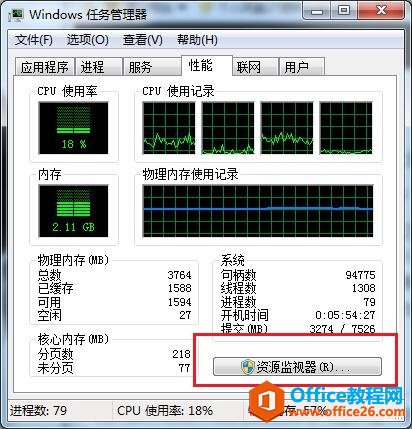This screenshot has height=429, width=412.
Task: Click the 内存 2.11 GB meter
Action: [x=73, y=211]
